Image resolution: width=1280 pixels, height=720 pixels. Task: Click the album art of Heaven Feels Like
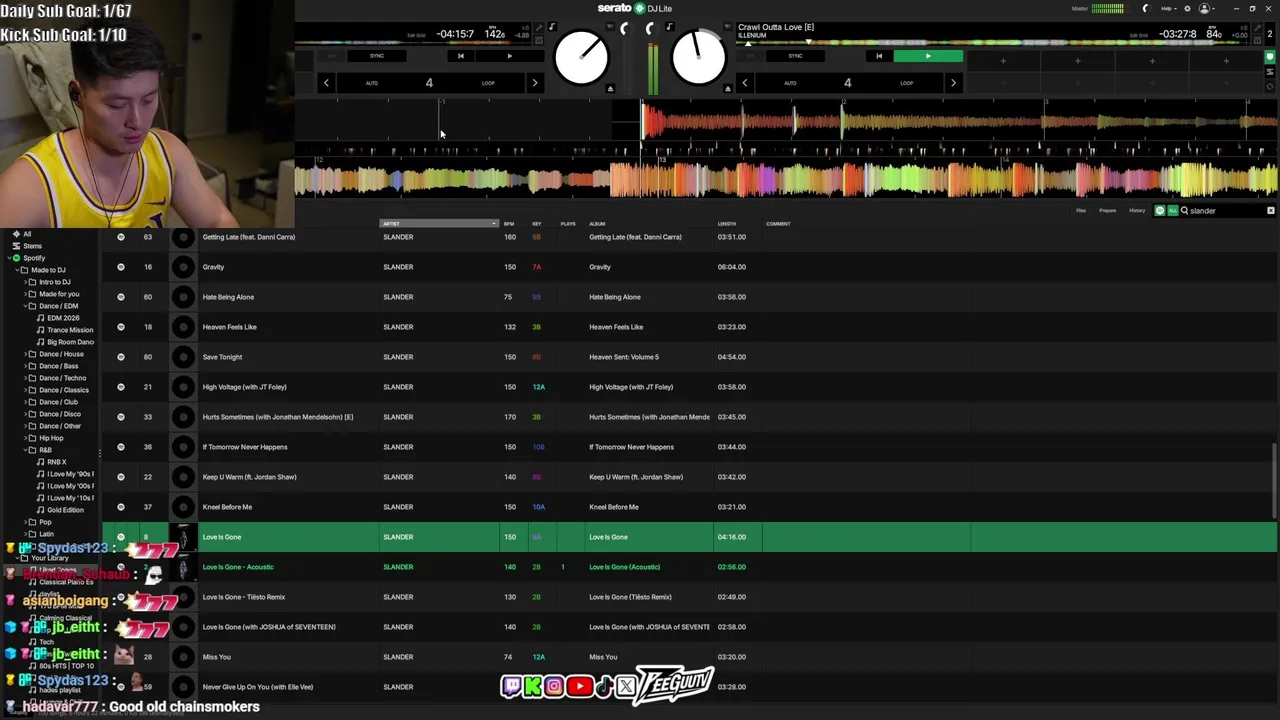click(183, 327)
